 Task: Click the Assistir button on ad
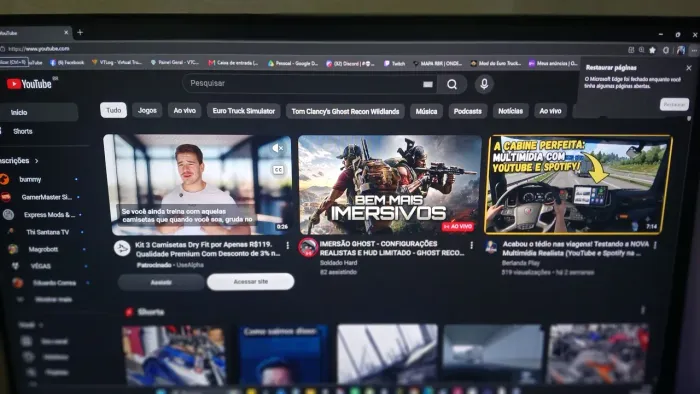(161, 282)
